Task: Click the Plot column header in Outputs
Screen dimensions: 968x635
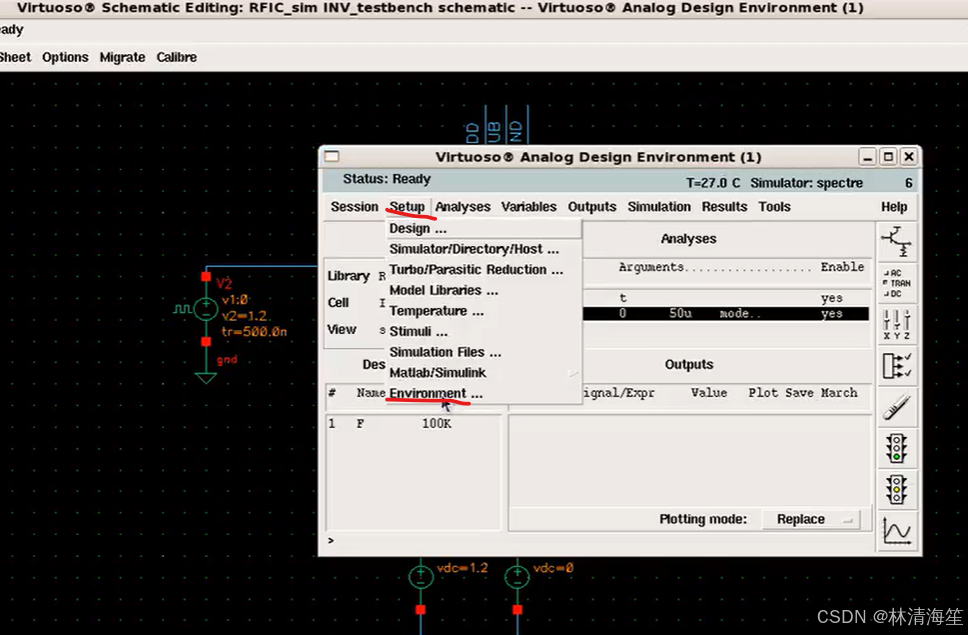Action: tap(763, 392)
